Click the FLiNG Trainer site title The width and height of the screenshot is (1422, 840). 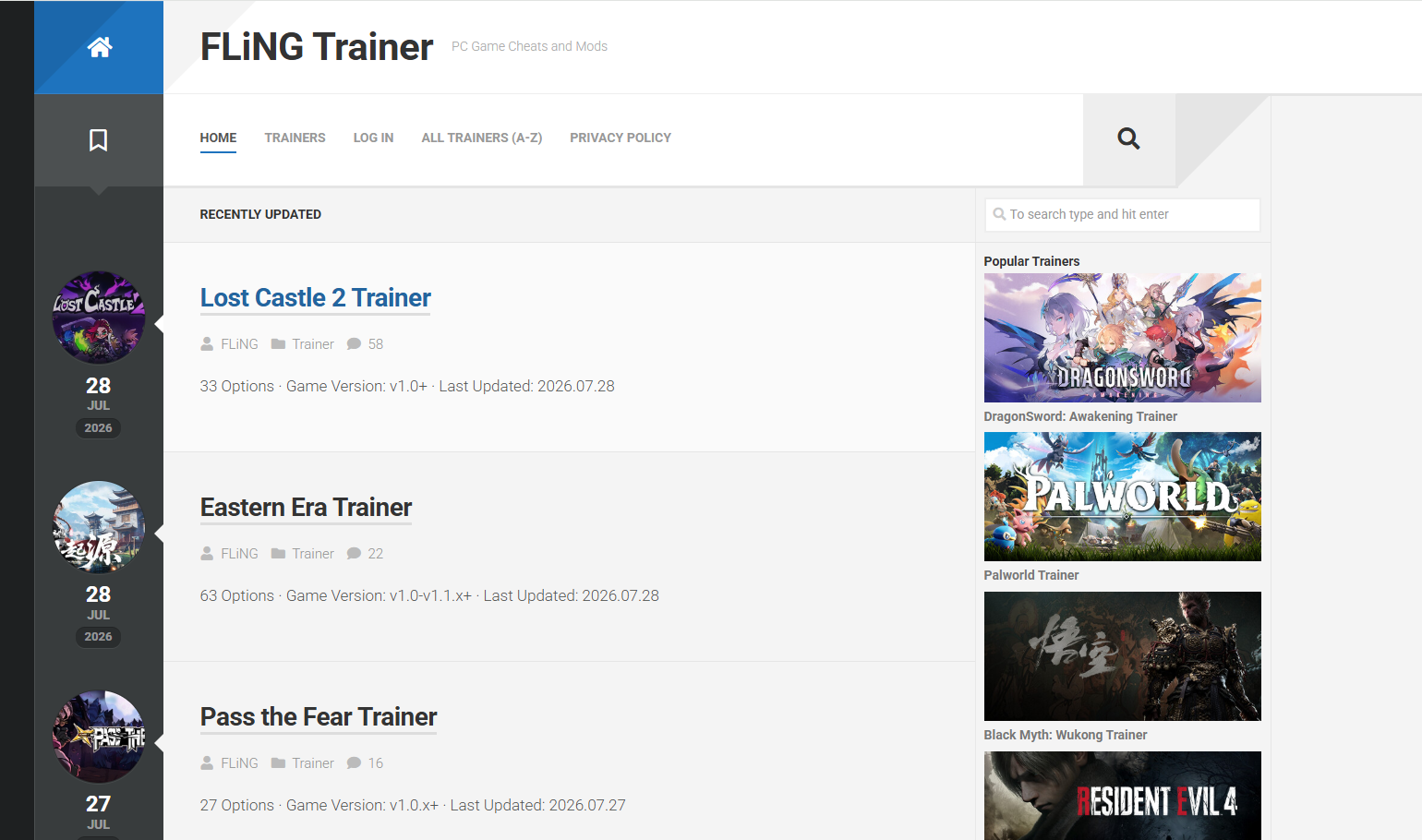(317, 47)
